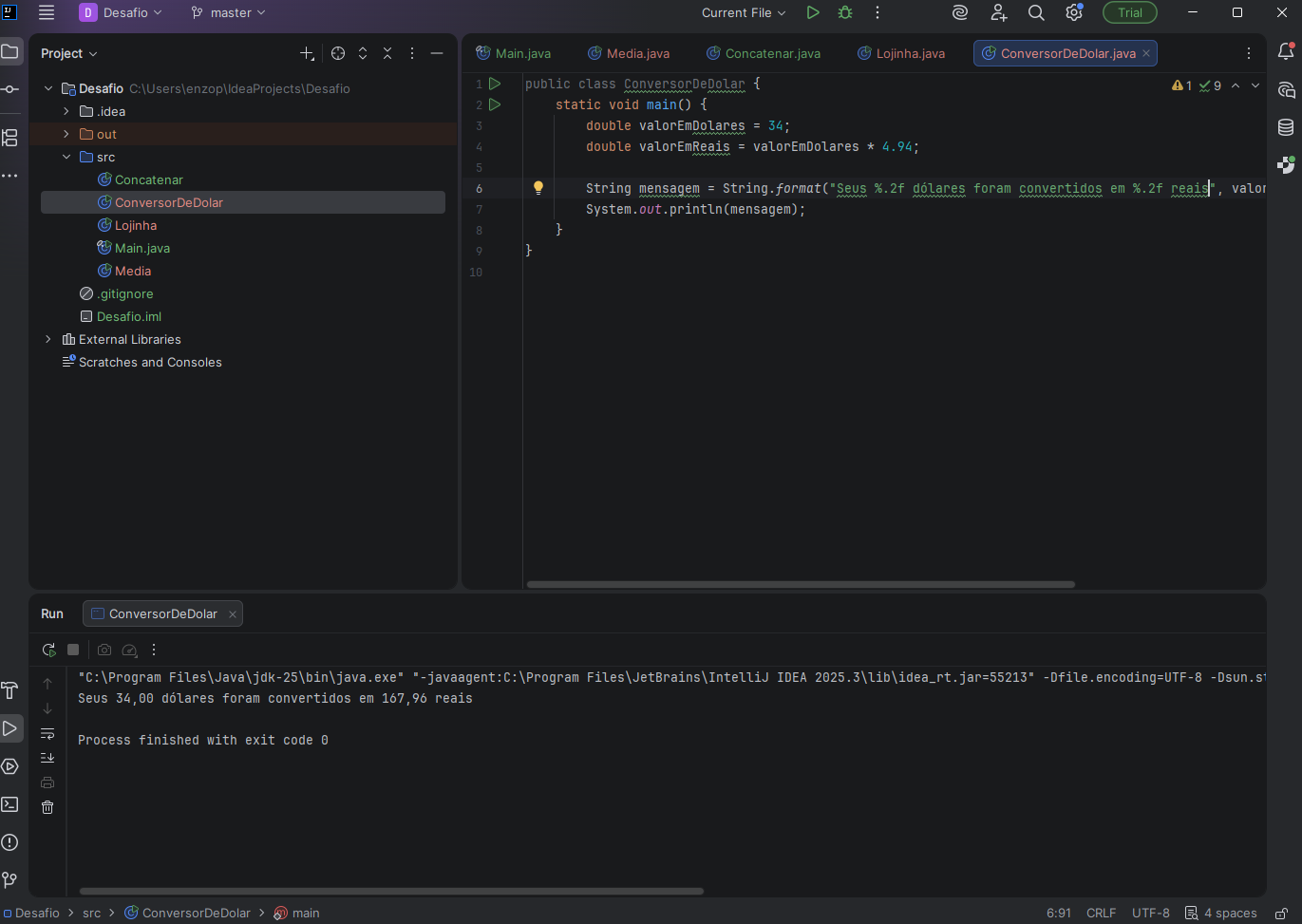
Task: Toggle read-only lock icon in status bar
Action: point(1280,913)
